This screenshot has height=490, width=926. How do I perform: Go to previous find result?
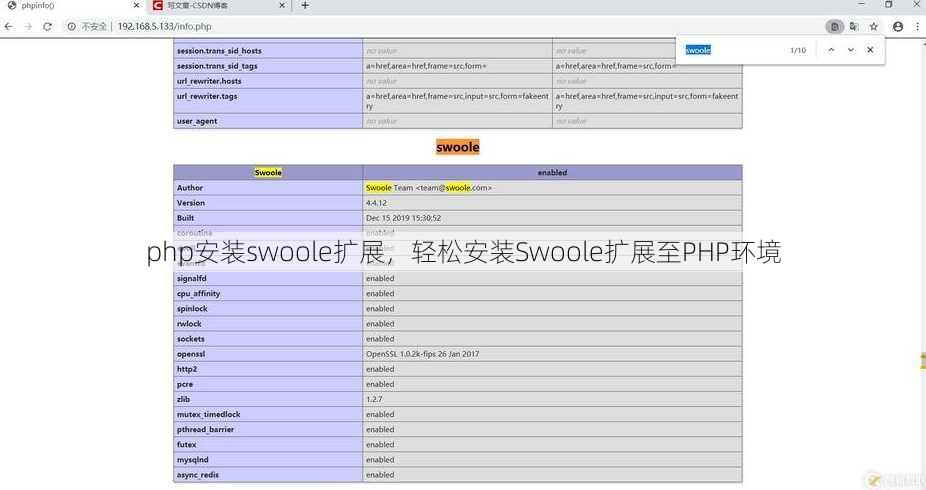click(x=831, y=50)
